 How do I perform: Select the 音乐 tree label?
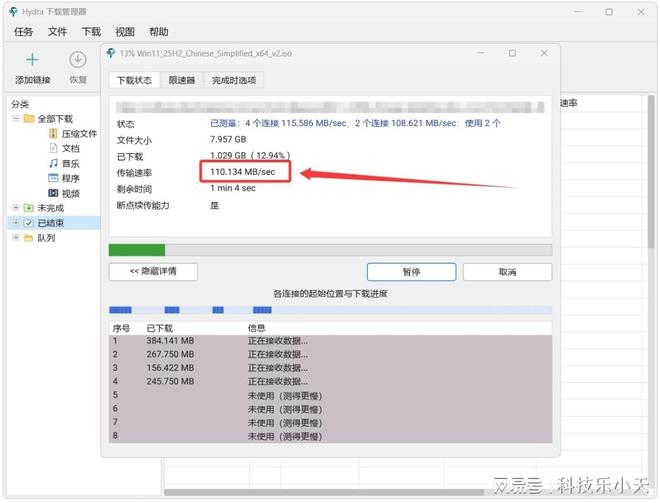click(70, 163)
